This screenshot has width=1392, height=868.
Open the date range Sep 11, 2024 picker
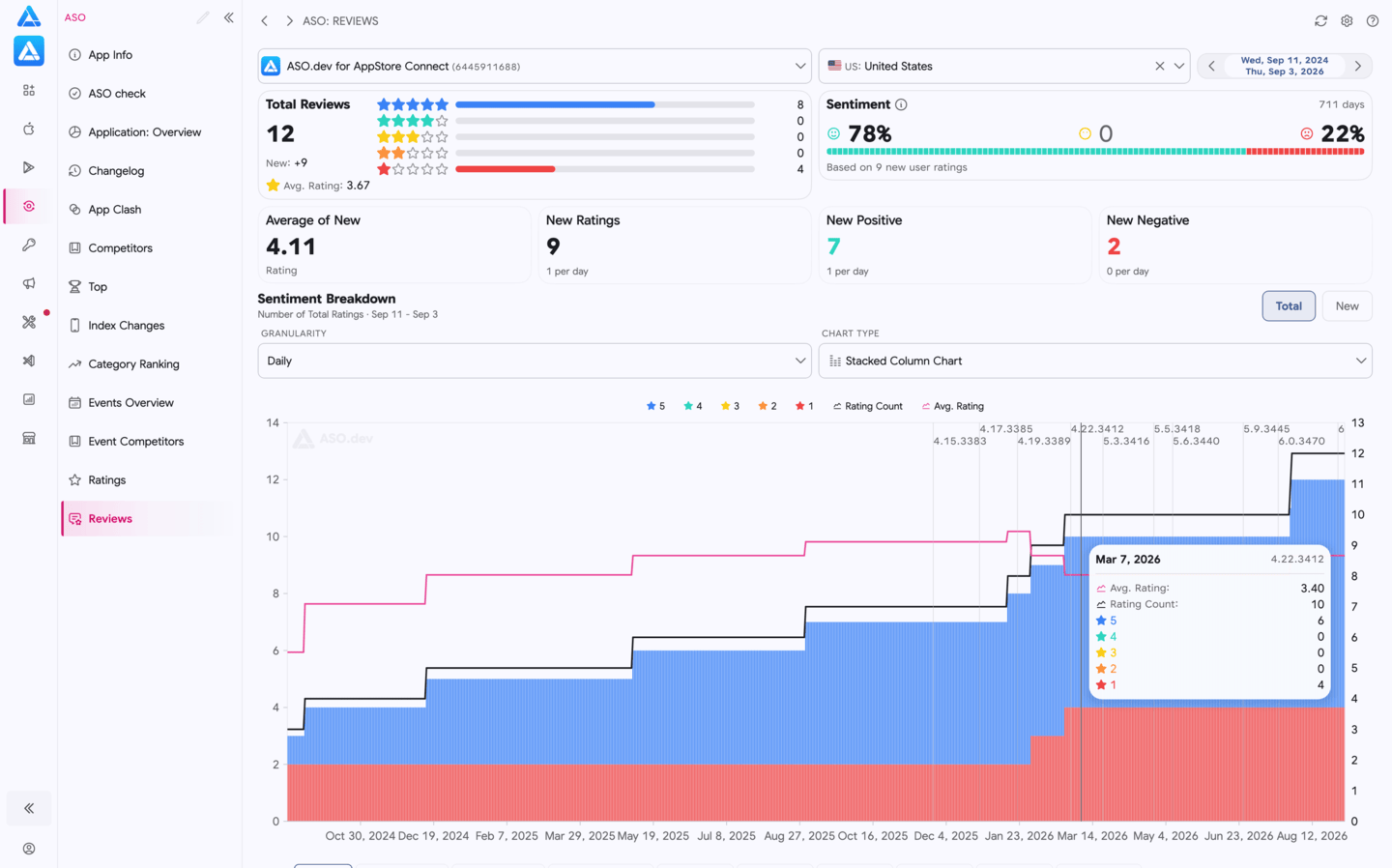click(x=1284, y=66)
